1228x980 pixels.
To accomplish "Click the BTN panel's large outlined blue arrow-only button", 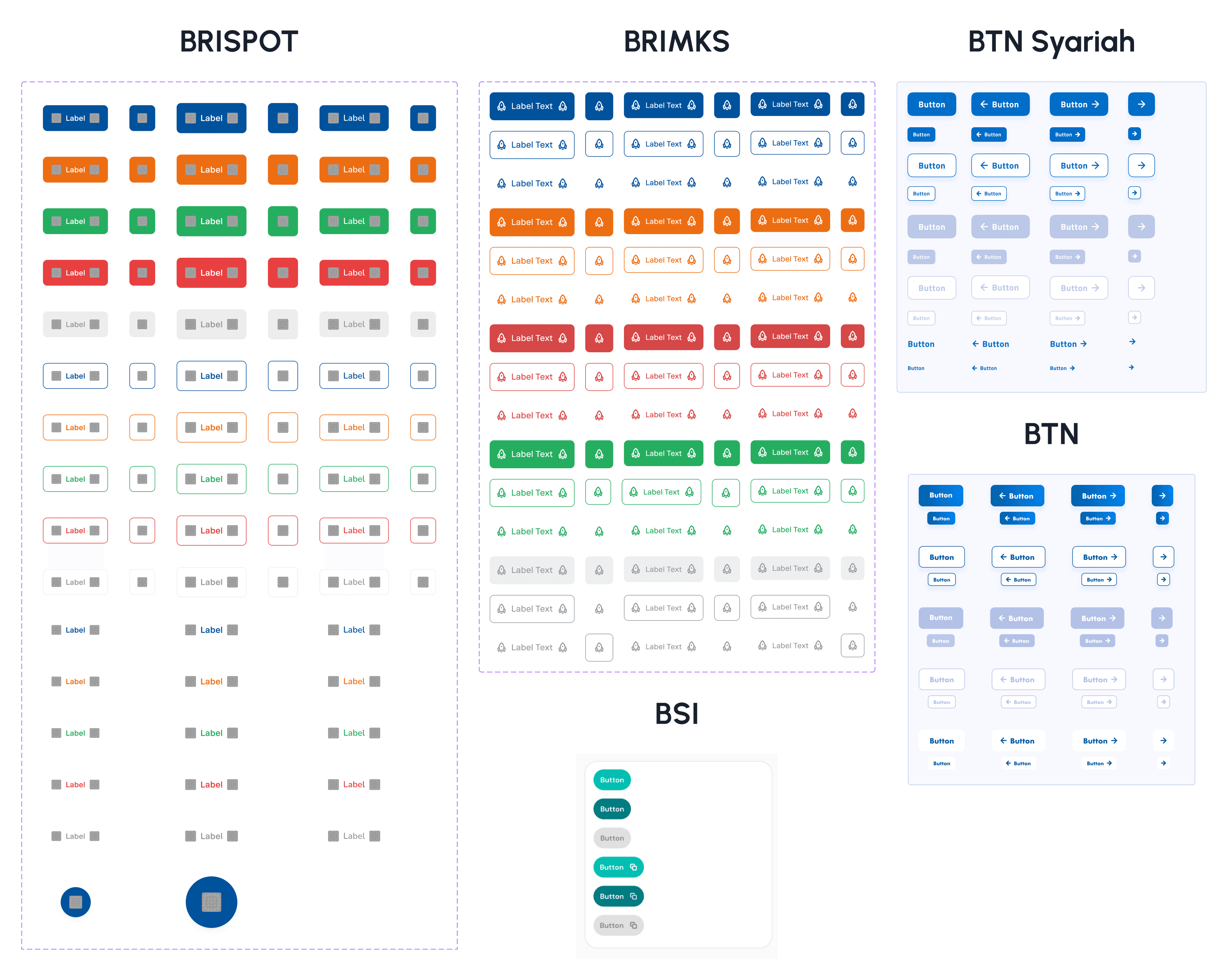I will click(x=1163, y=557).
